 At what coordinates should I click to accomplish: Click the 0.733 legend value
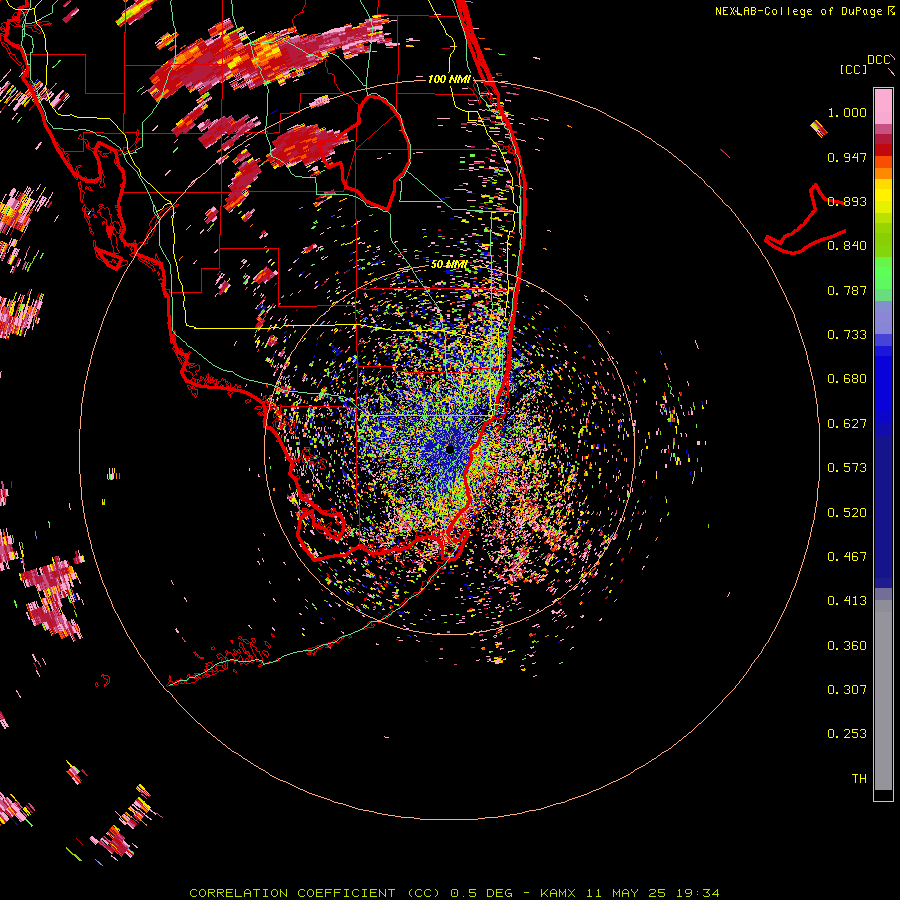click(x=847, y=335)
